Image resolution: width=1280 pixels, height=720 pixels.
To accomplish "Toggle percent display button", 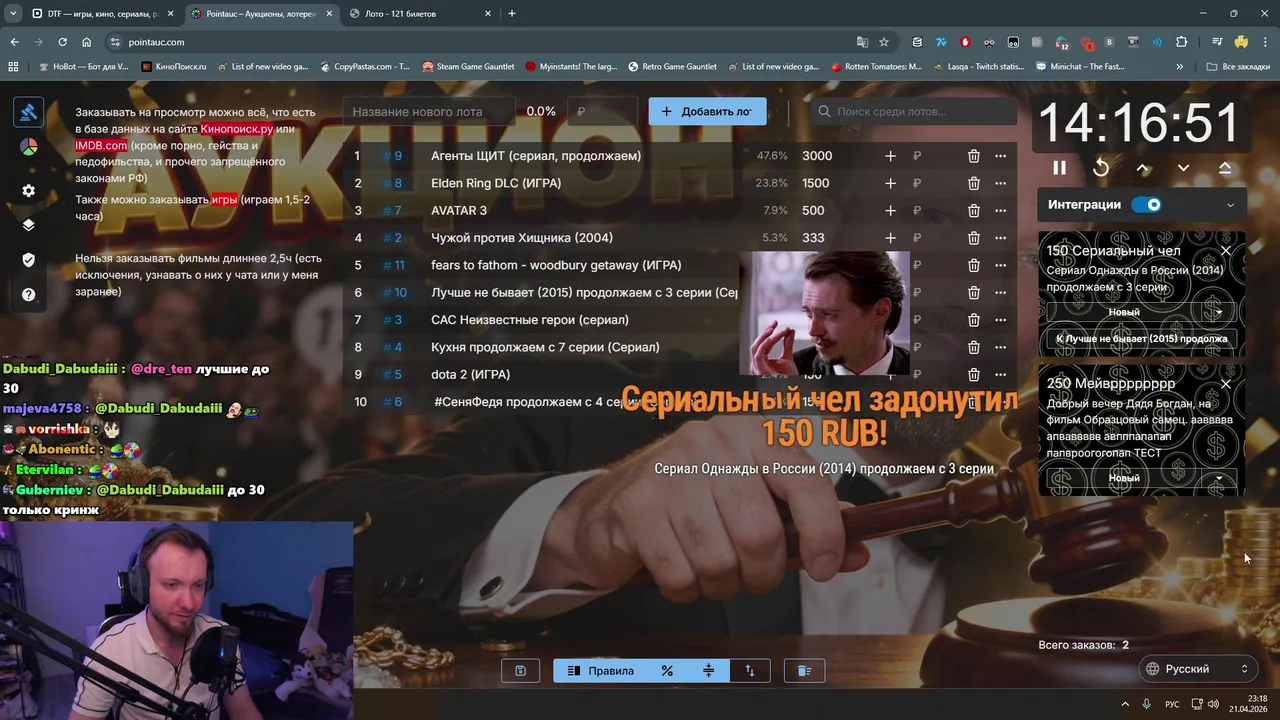I will (667, 671).
